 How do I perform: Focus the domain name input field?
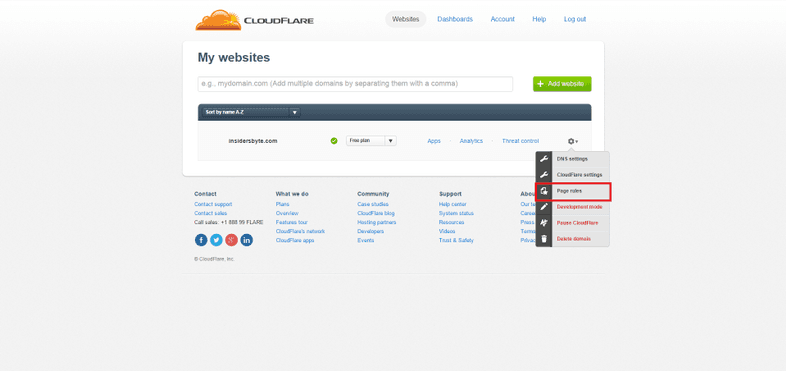(x=355, y=84)
